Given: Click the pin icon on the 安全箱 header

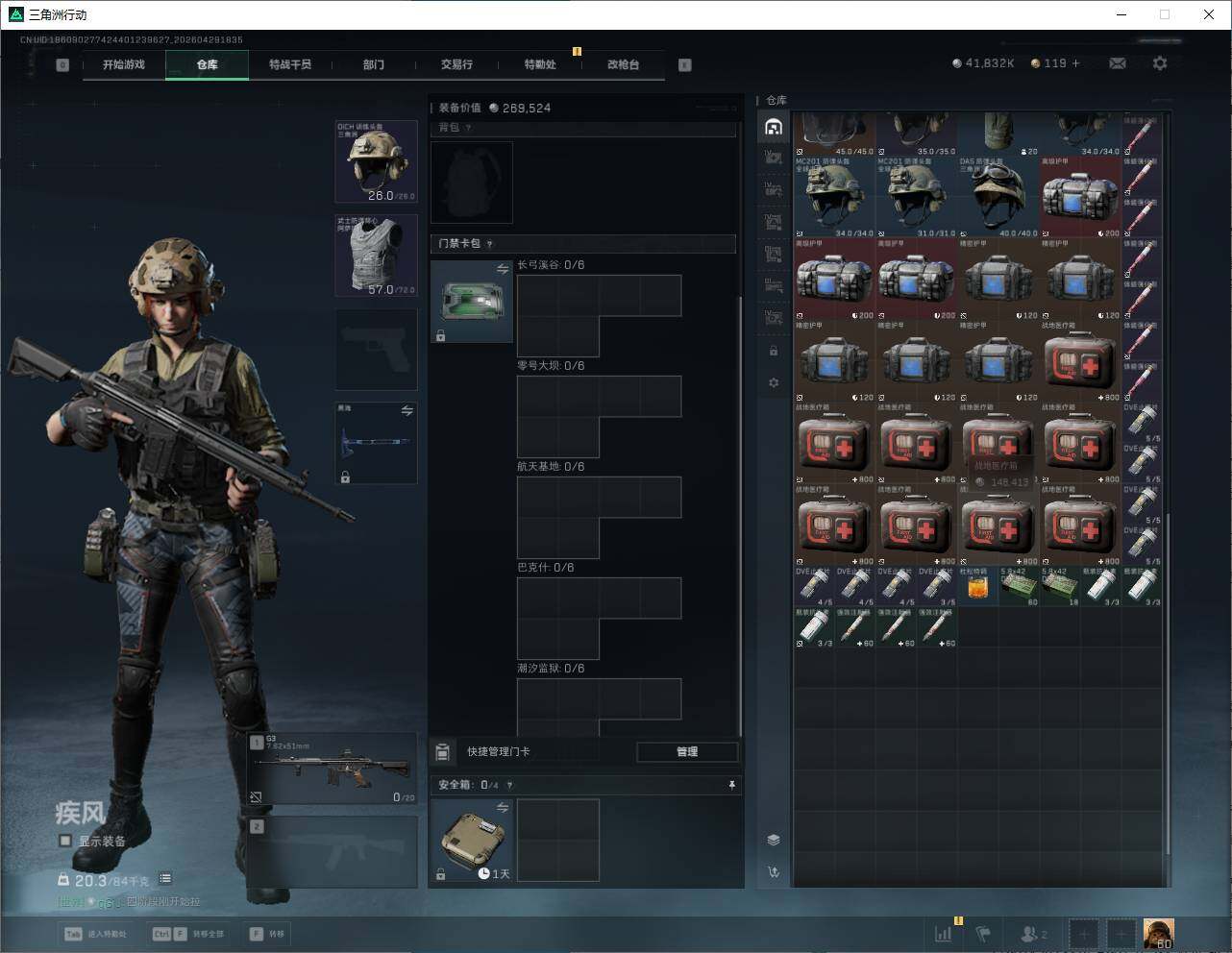Looking at the screenshot, I should 731,785.
